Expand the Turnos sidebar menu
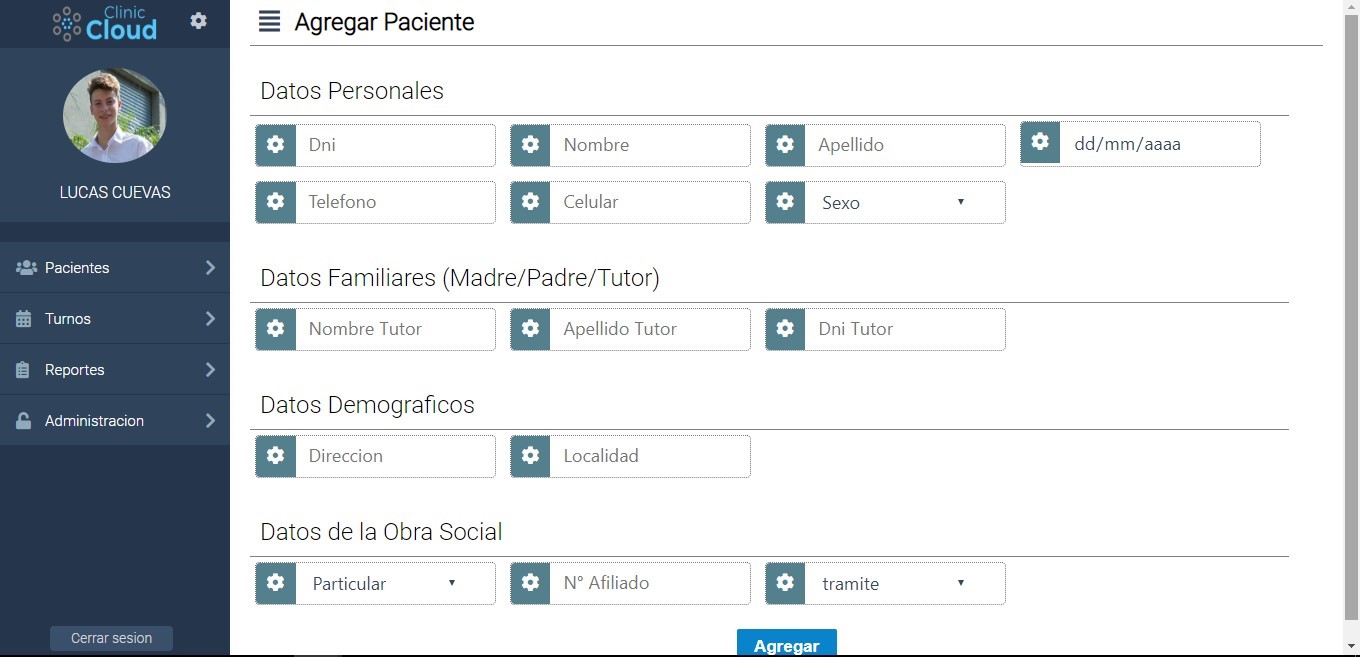This screenshot has width=1360, height=657. (x=115, y=319)
